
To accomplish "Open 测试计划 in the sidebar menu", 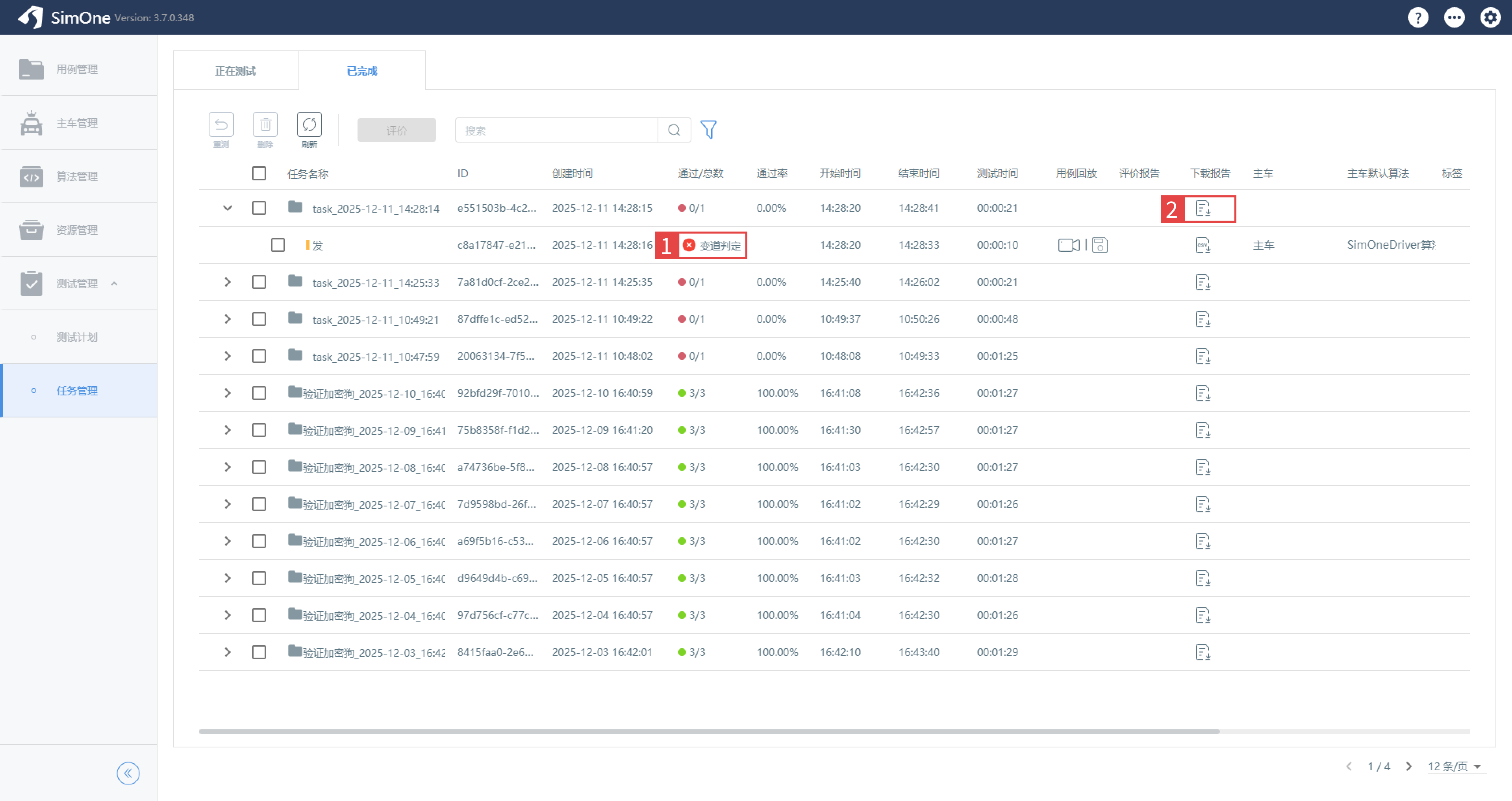I will pyautogui.click(x=77, y=337).
